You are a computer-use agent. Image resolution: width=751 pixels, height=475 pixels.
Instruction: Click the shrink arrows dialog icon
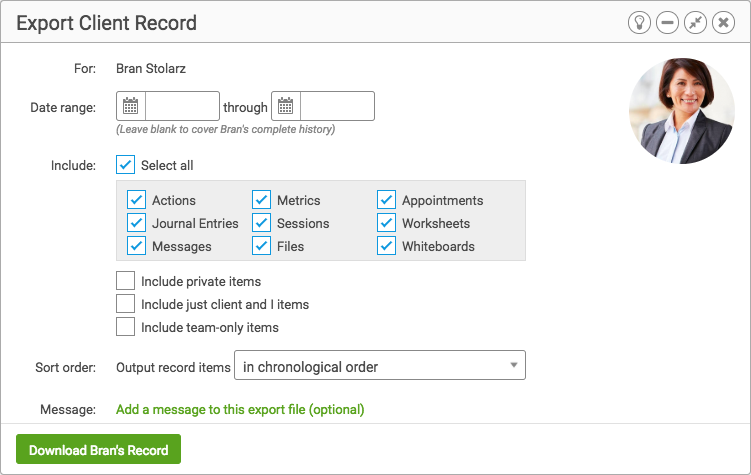(x=695, y=23)
